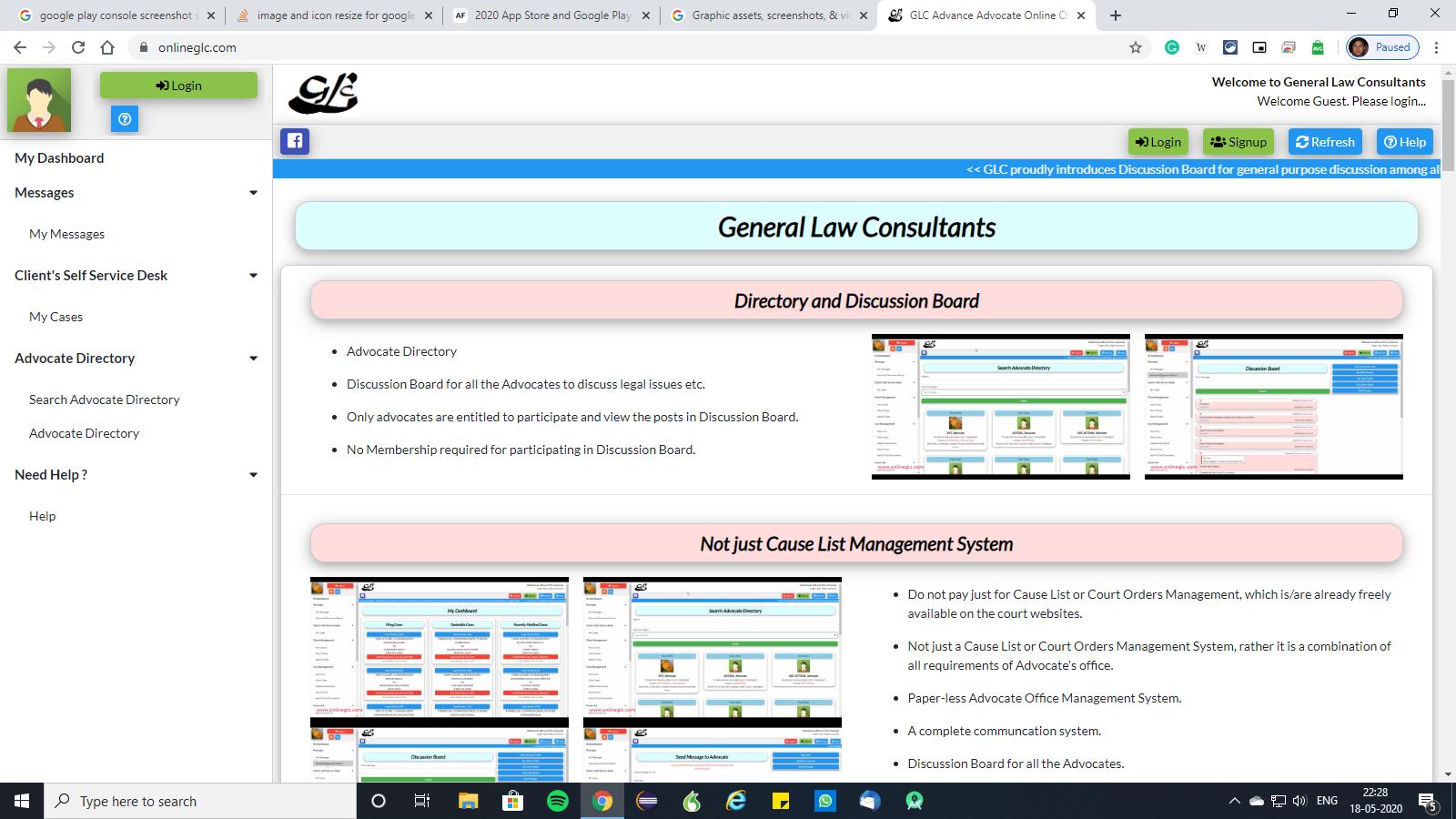Image resolution: width=1456 pixels, height=819 pixels.
Task: Click the Facebook icon button
Action: pos(295,141)
